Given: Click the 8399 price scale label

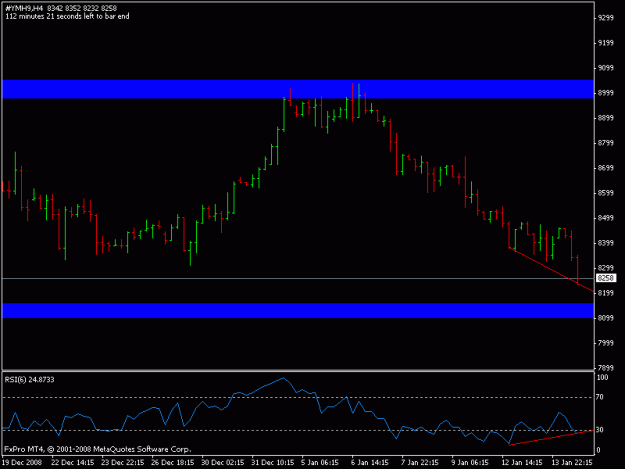Looking at the screenshot, I should click(x=606, y=243).
